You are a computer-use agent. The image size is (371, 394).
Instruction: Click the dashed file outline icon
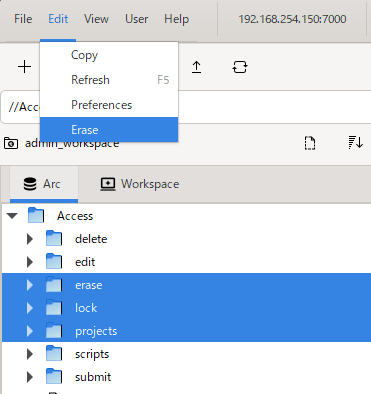[x=310, y=143]
